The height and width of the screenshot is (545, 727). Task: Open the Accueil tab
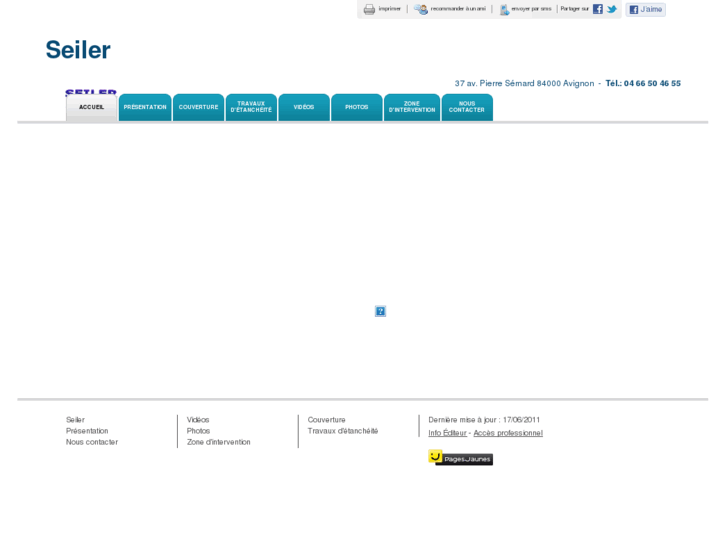pos(91,108)
